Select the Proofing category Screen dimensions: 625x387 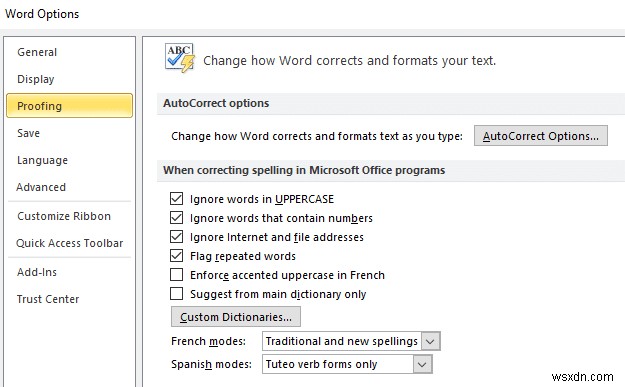click(x=69, y=106)
